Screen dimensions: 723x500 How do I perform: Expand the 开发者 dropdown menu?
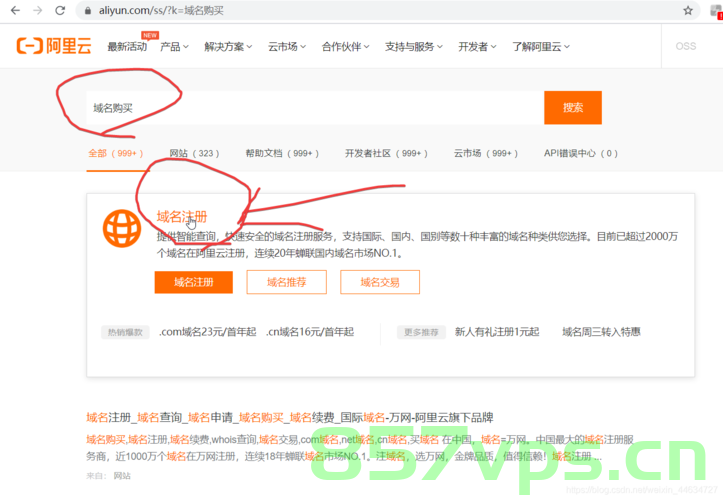(x=477, y=47)
